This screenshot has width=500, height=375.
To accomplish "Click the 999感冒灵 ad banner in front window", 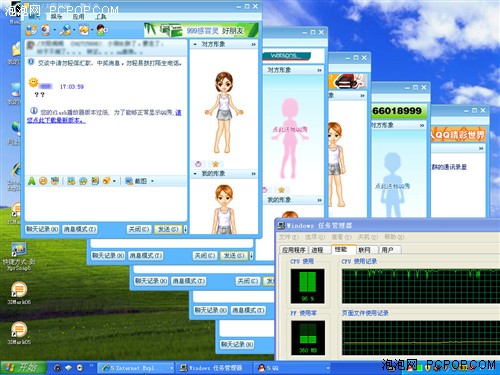I will (201, 30).
